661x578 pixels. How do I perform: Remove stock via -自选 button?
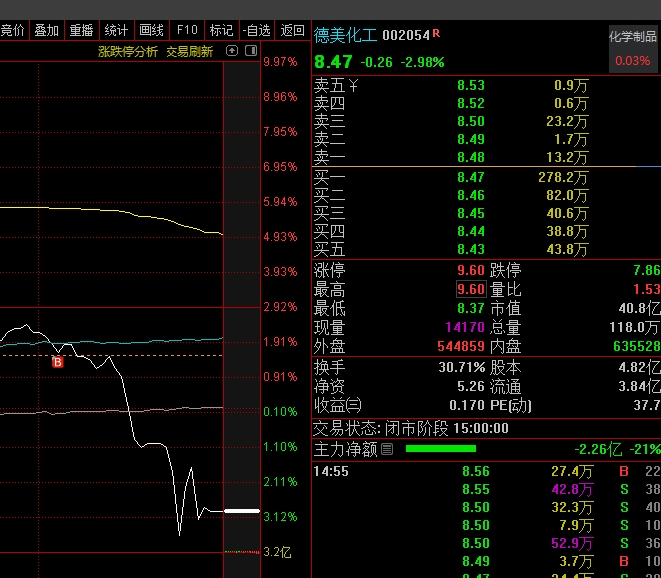pos(256,30)
